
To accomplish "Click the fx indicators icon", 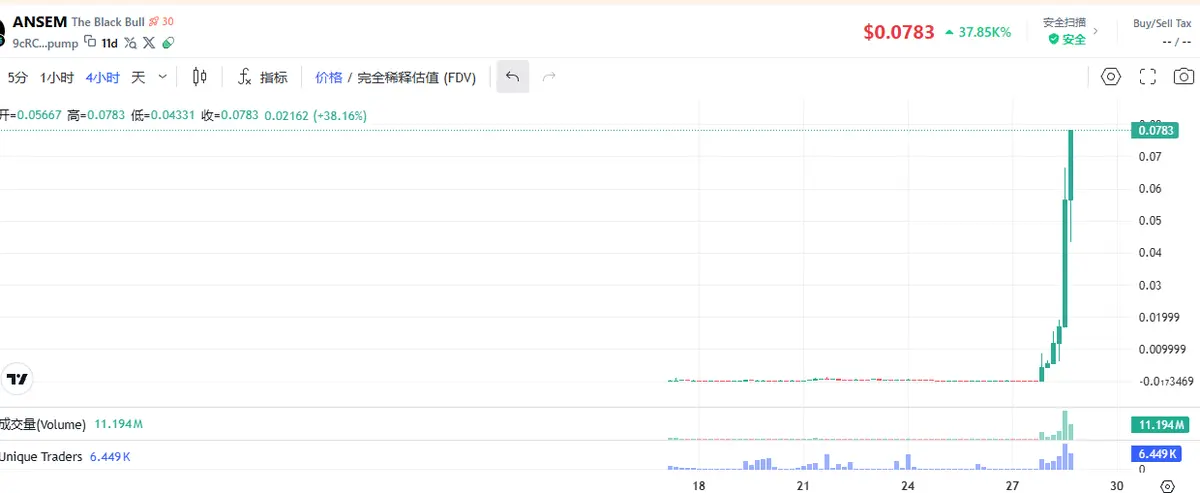I will click(244, 77).
